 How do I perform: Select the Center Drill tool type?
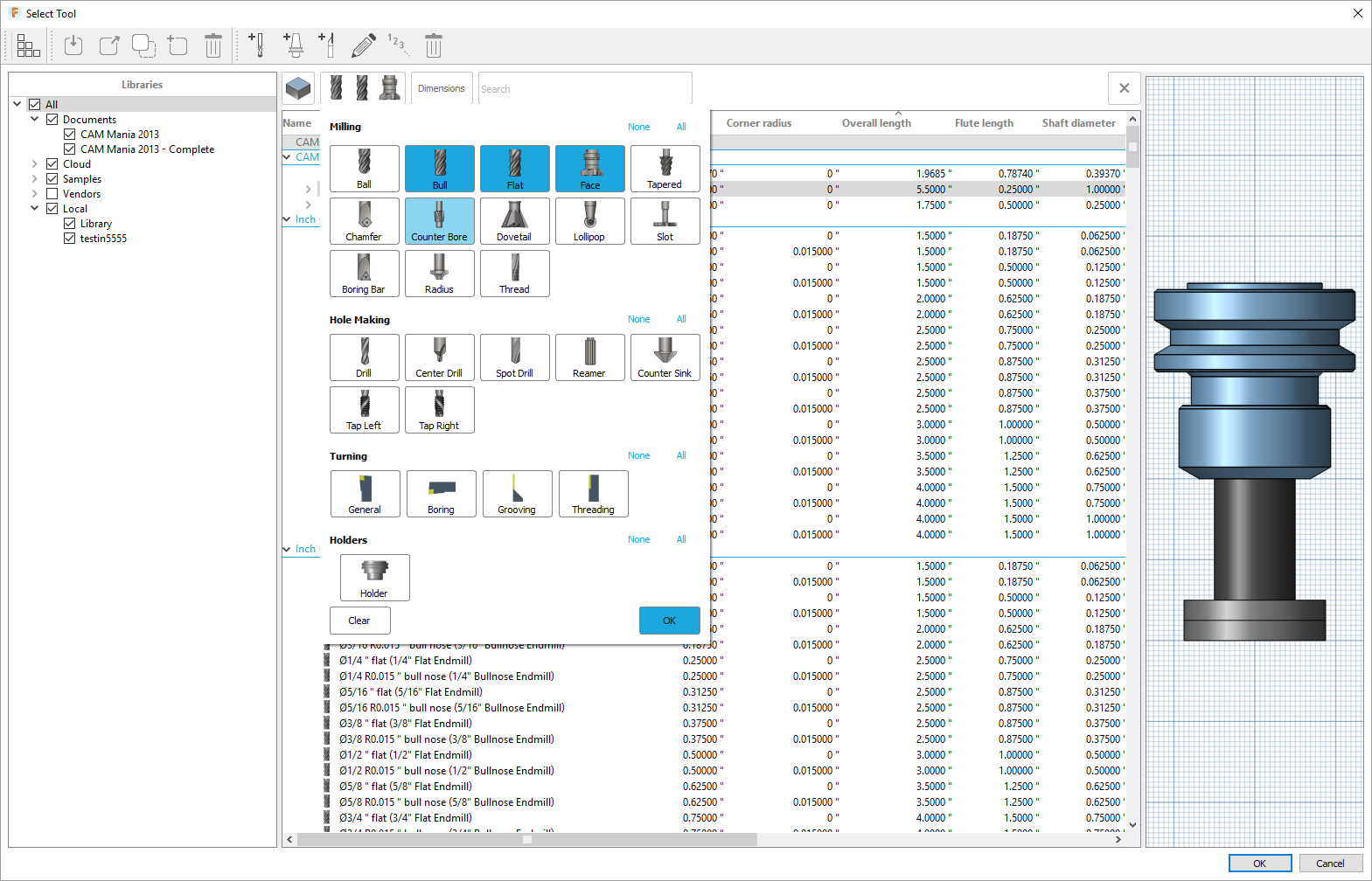tap(440, 357)
